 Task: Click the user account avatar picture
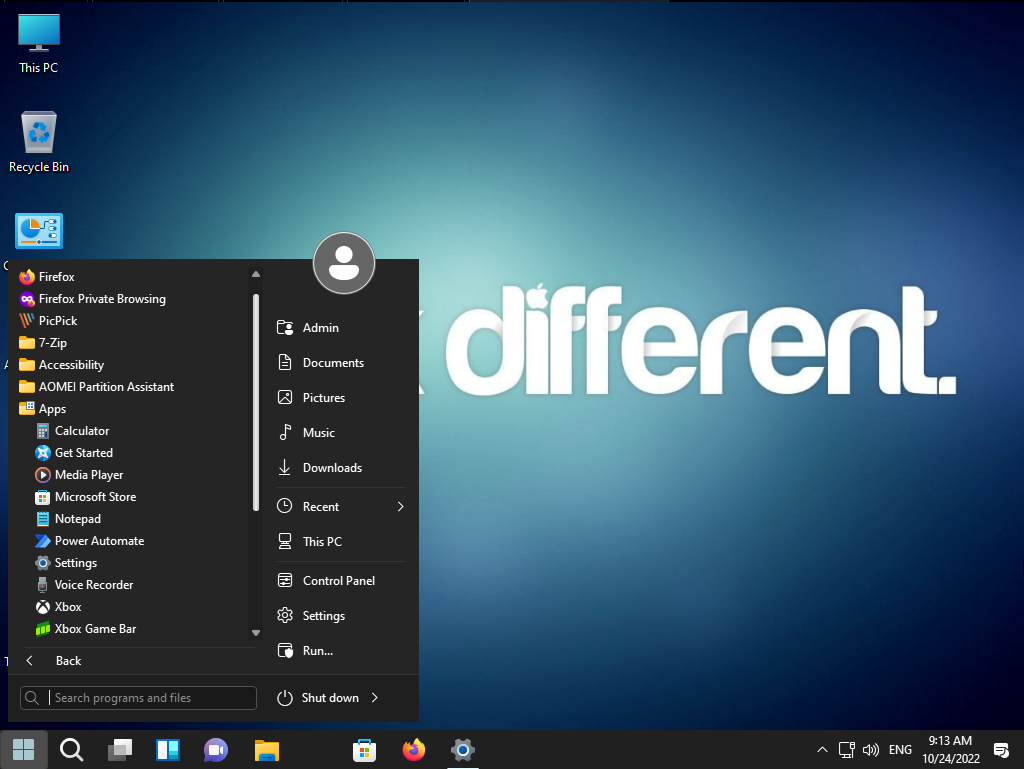[x=344, y=263]
